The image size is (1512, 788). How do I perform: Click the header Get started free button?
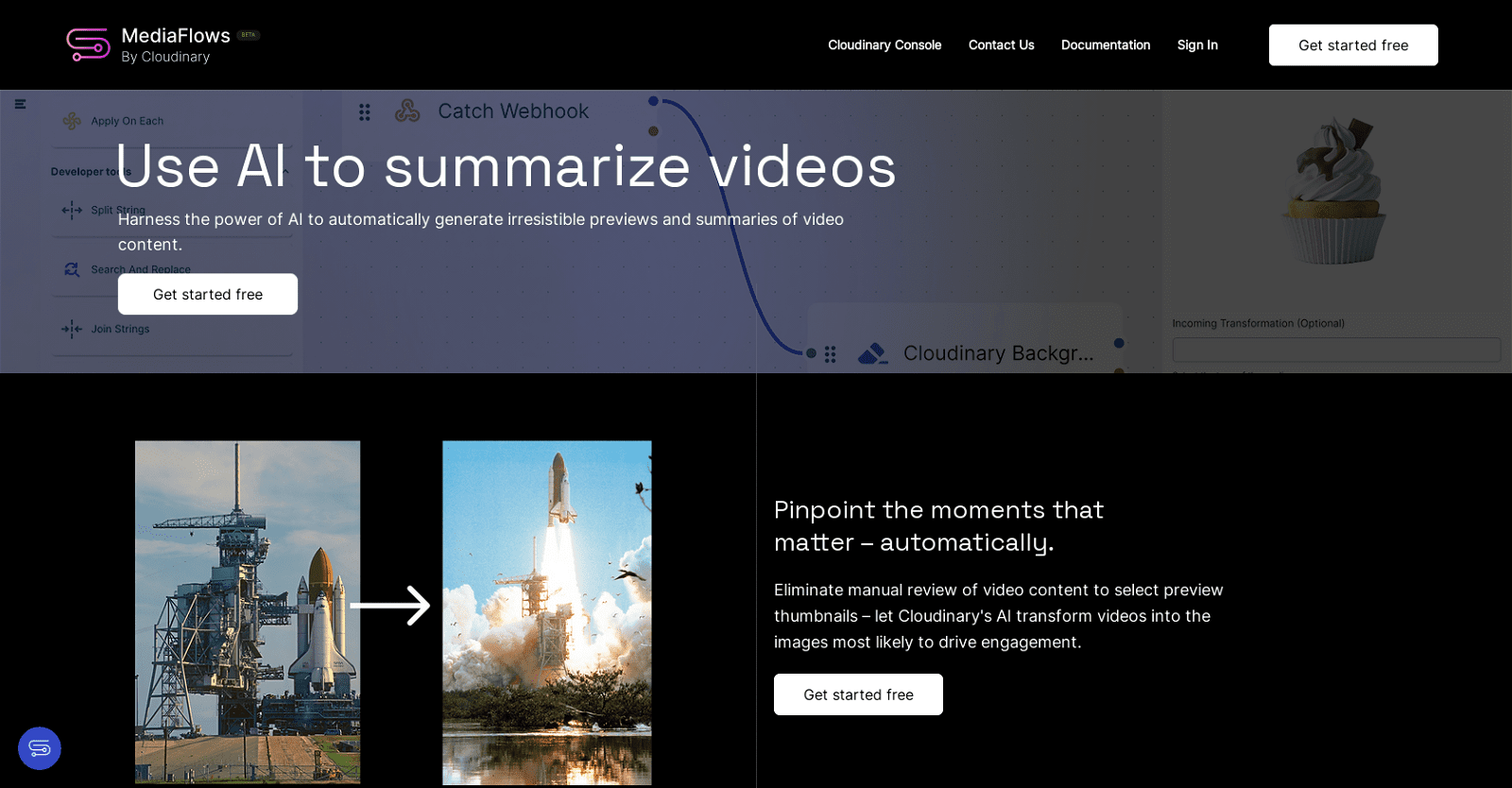pos(1353,45)
